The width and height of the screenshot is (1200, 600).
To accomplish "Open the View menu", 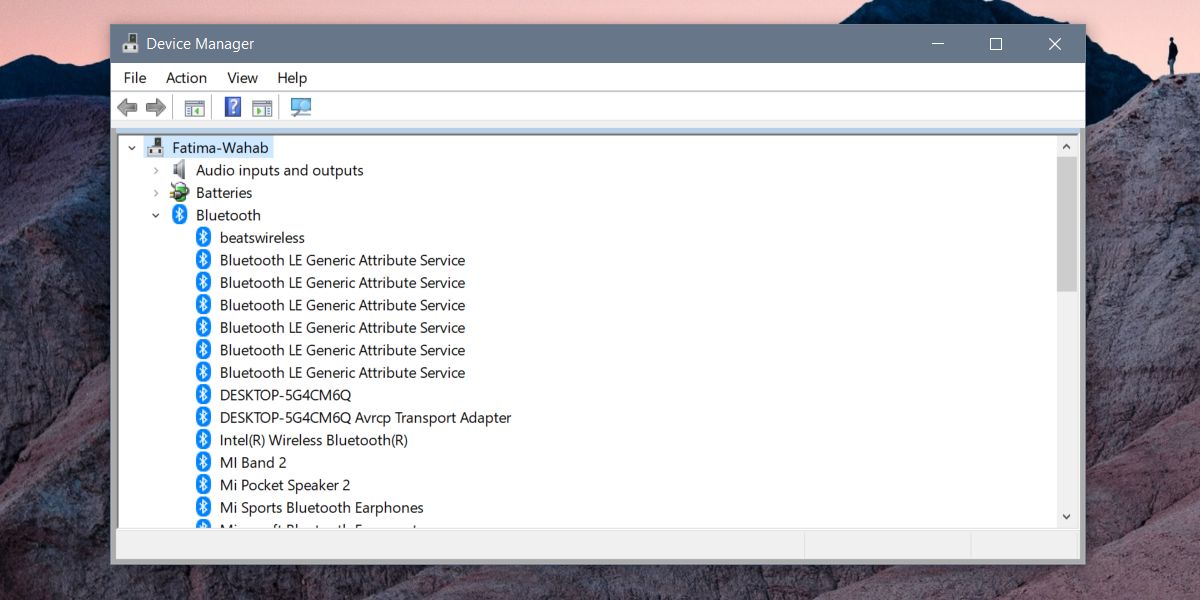I will 242,78.
